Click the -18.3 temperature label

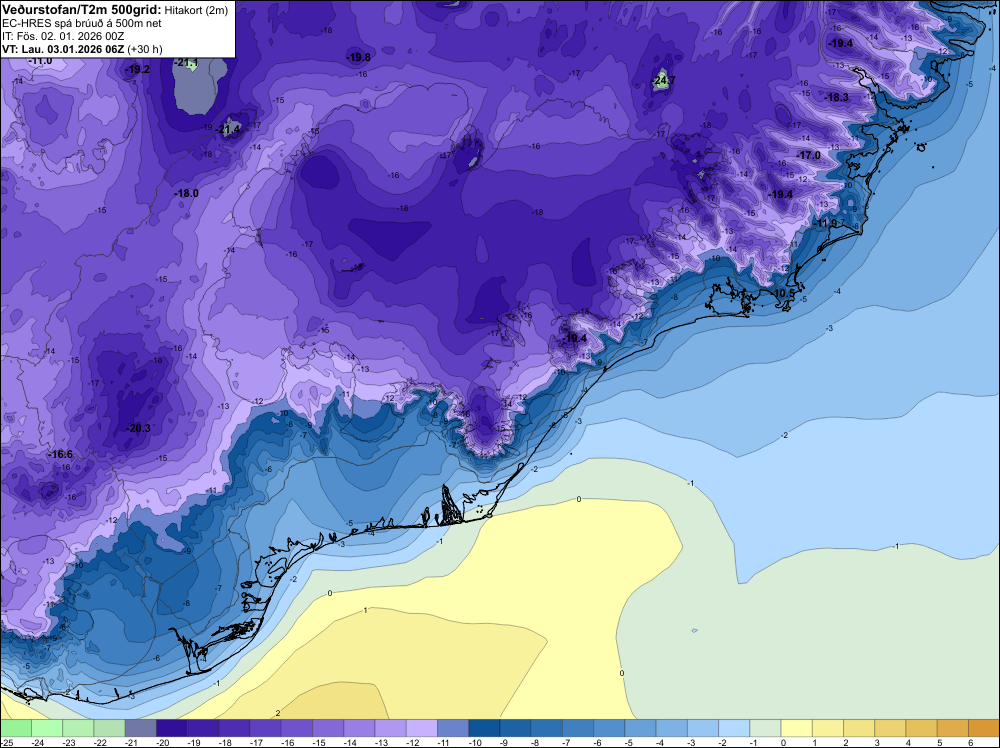[x=837, y=98]
